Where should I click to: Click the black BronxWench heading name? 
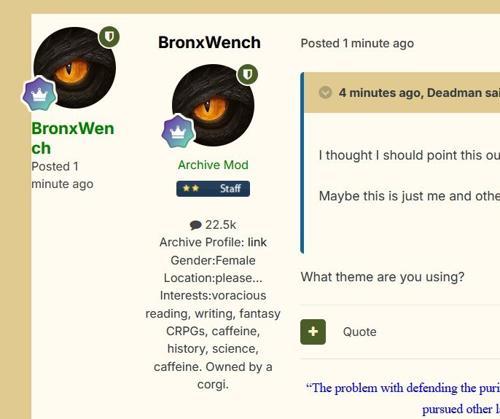pos(209,42)
